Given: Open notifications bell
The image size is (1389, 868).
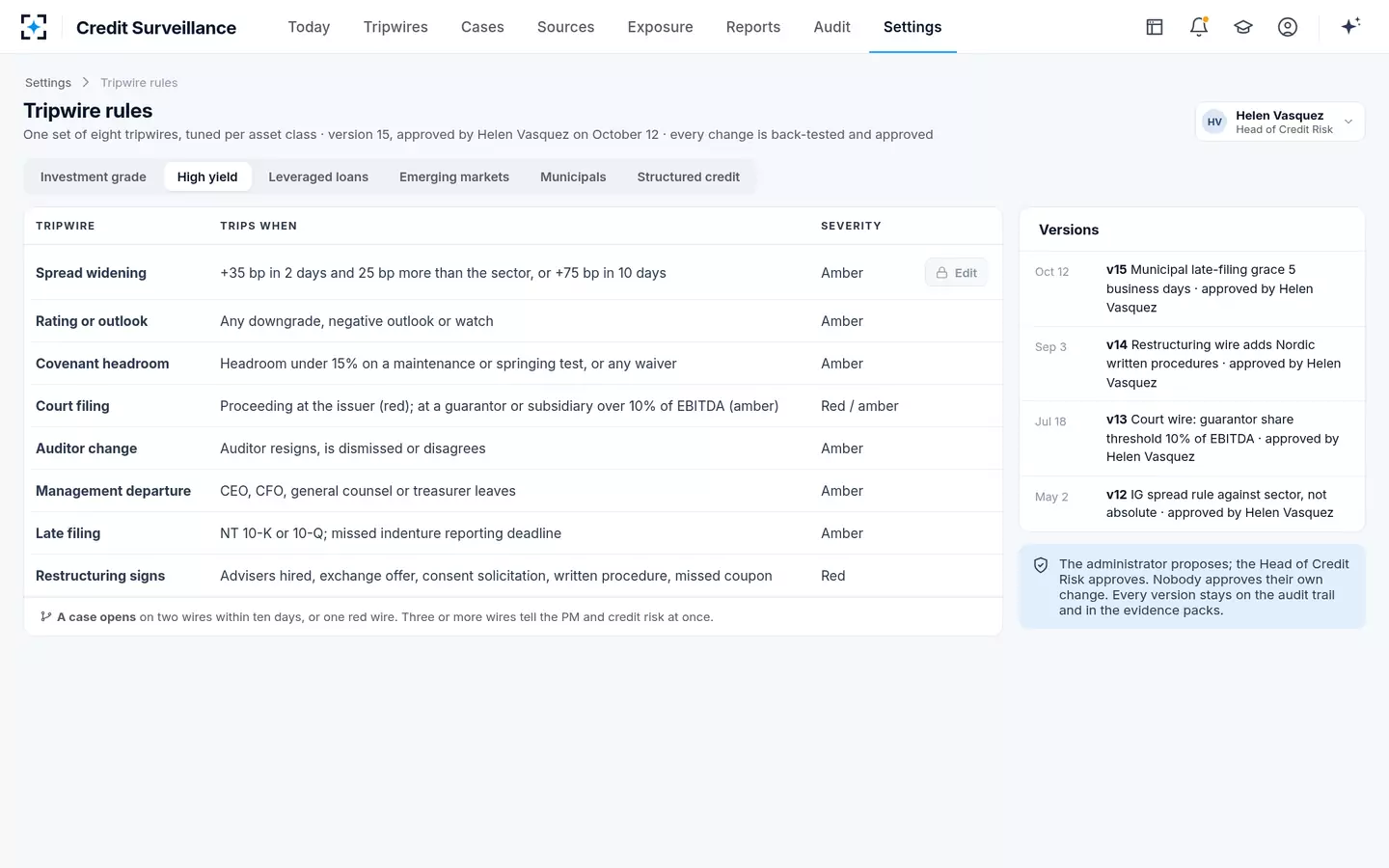Looking at the screenshot, I should point(1199,27).
